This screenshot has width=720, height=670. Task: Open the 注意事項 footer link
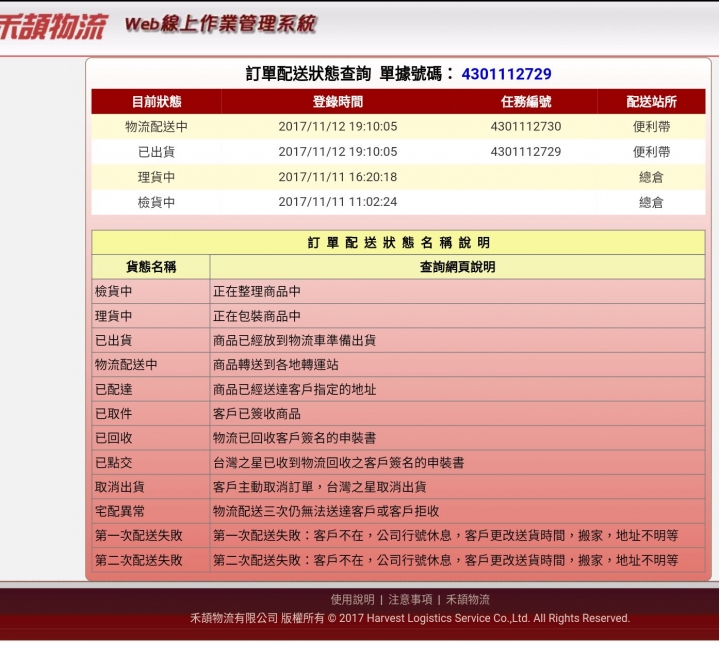coord(410,599)
